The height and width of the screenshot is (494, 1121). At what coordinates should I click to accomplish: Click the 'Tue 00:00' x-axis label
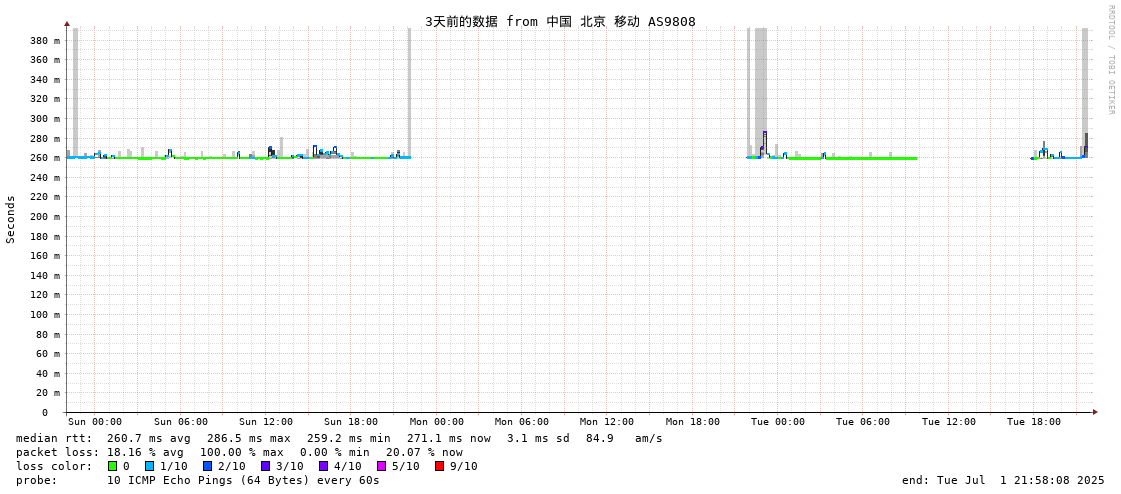tap(778, 422)
